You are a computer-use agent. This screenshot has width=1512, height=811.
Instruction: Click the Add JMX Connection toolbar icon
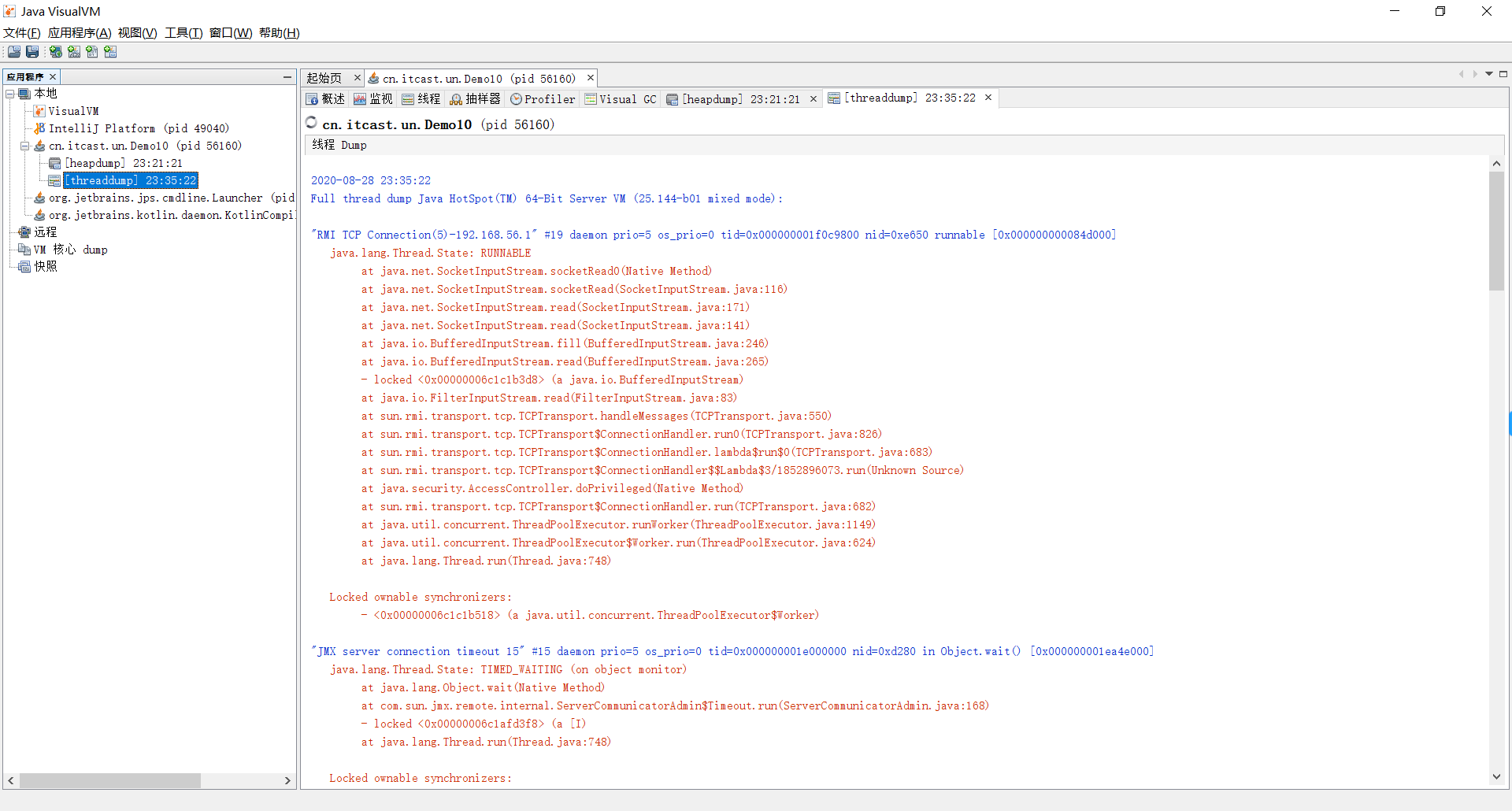pyautogui.click(x=74, y=52)
